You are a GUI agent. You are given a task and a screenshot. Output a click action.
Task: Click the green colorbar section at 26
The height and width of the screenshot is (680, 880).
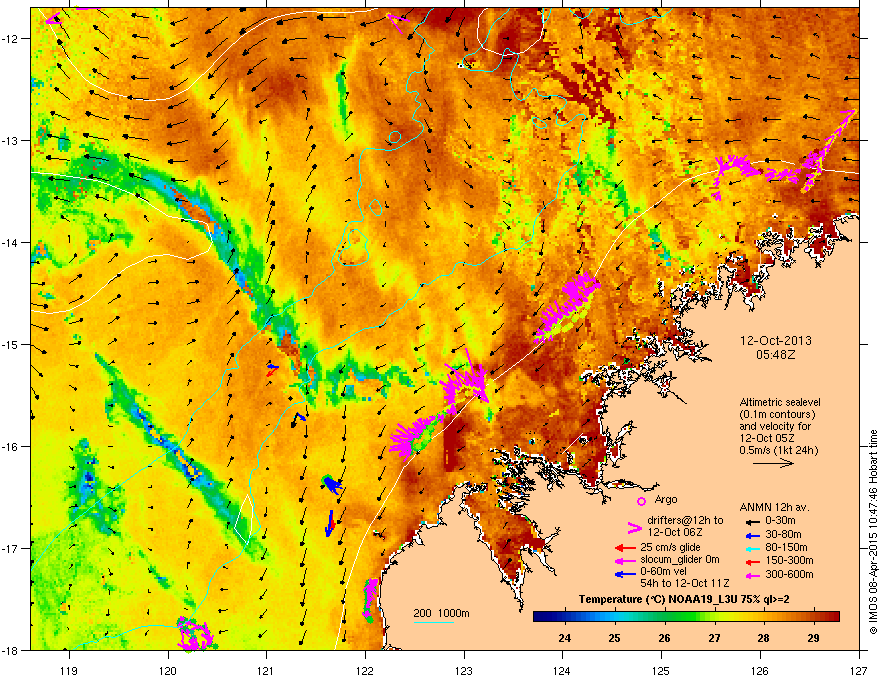tap(664, 617)
